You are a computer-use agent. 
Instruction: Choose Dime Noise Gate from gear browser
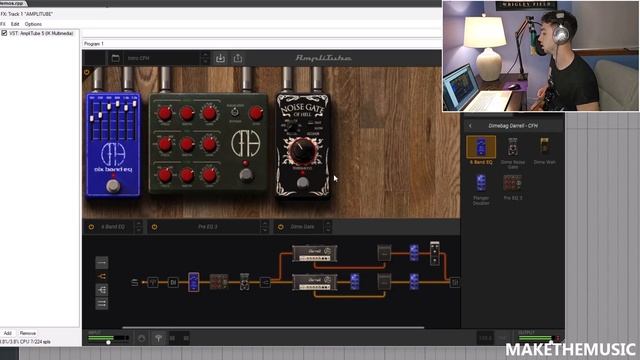(513, 152)
